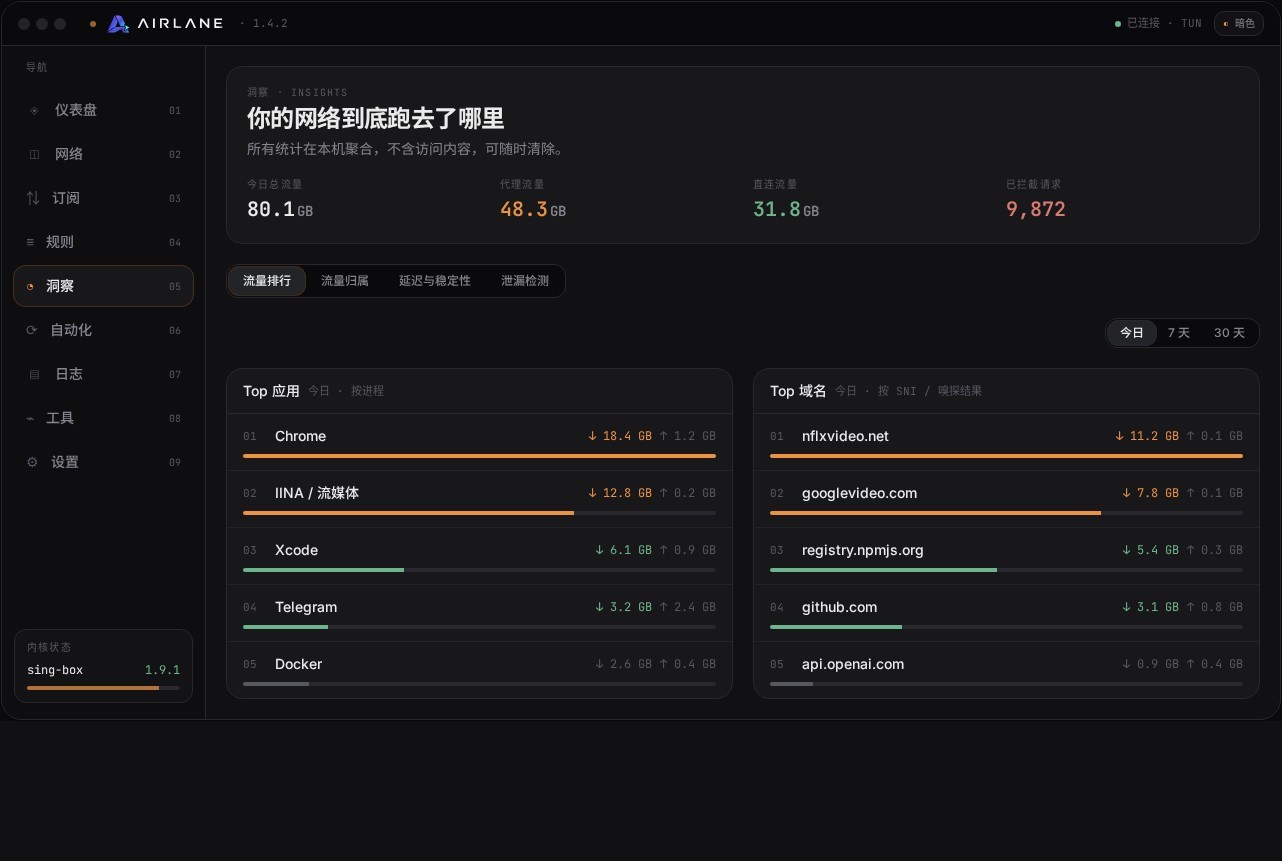Select the 30 天 time range

pyautogui.click(x=1229, y=333)
